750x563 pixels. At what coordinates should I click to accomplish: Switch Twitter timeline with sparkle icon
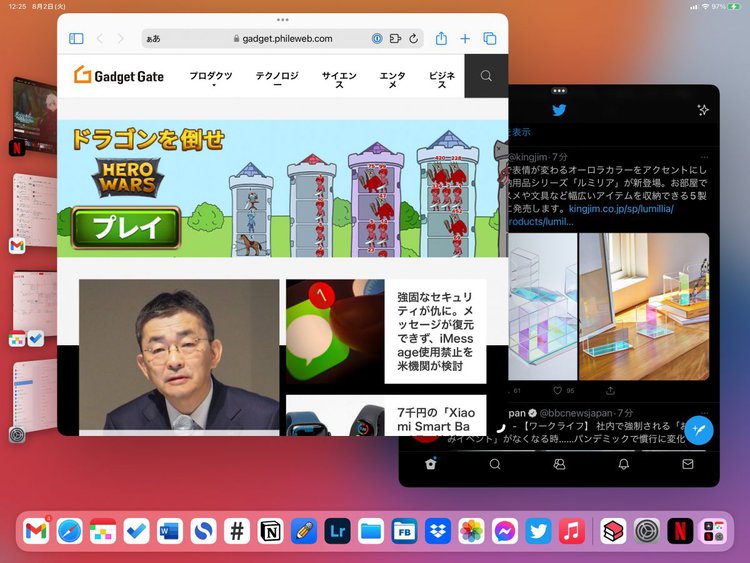coord(702,110)
